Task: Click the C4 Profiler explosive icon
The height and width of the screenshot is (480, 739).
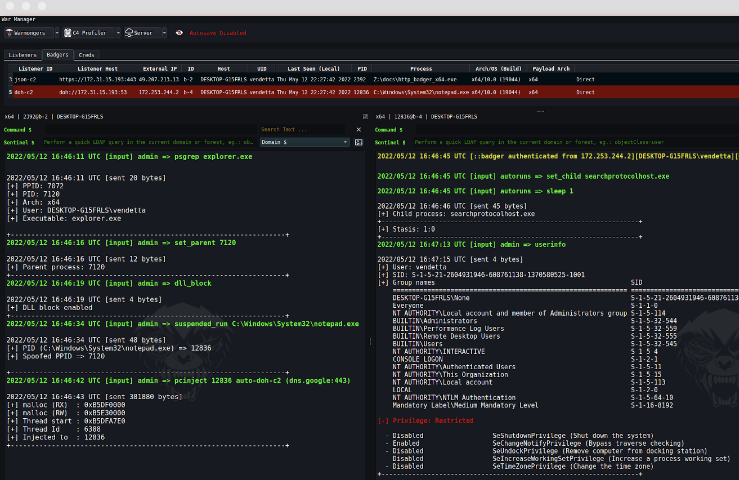Action: click(67, 33)
